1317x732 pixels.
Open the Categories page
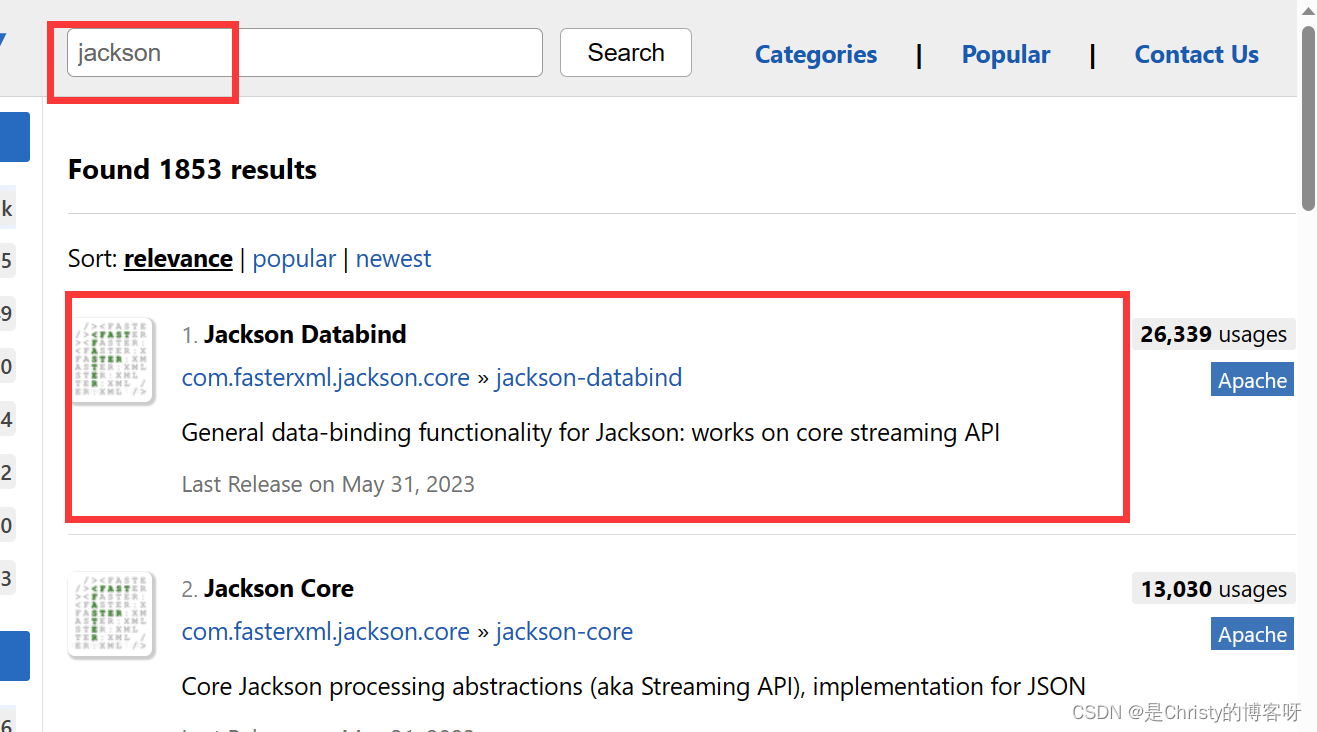(x=816, y=55)
